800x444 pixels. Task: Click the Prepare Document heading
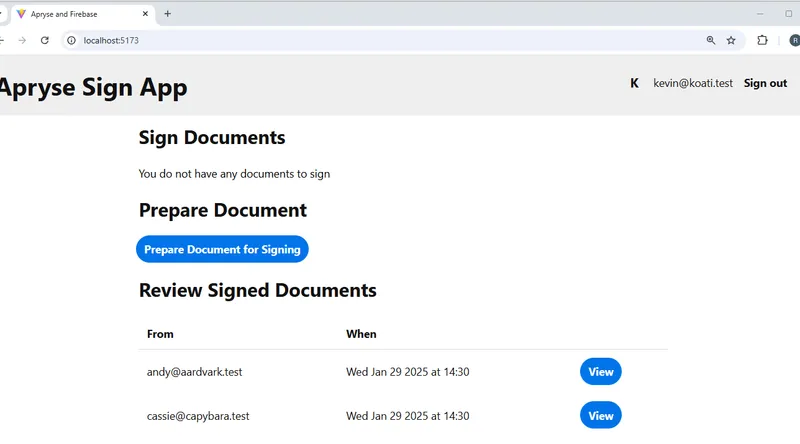[222, 210]
